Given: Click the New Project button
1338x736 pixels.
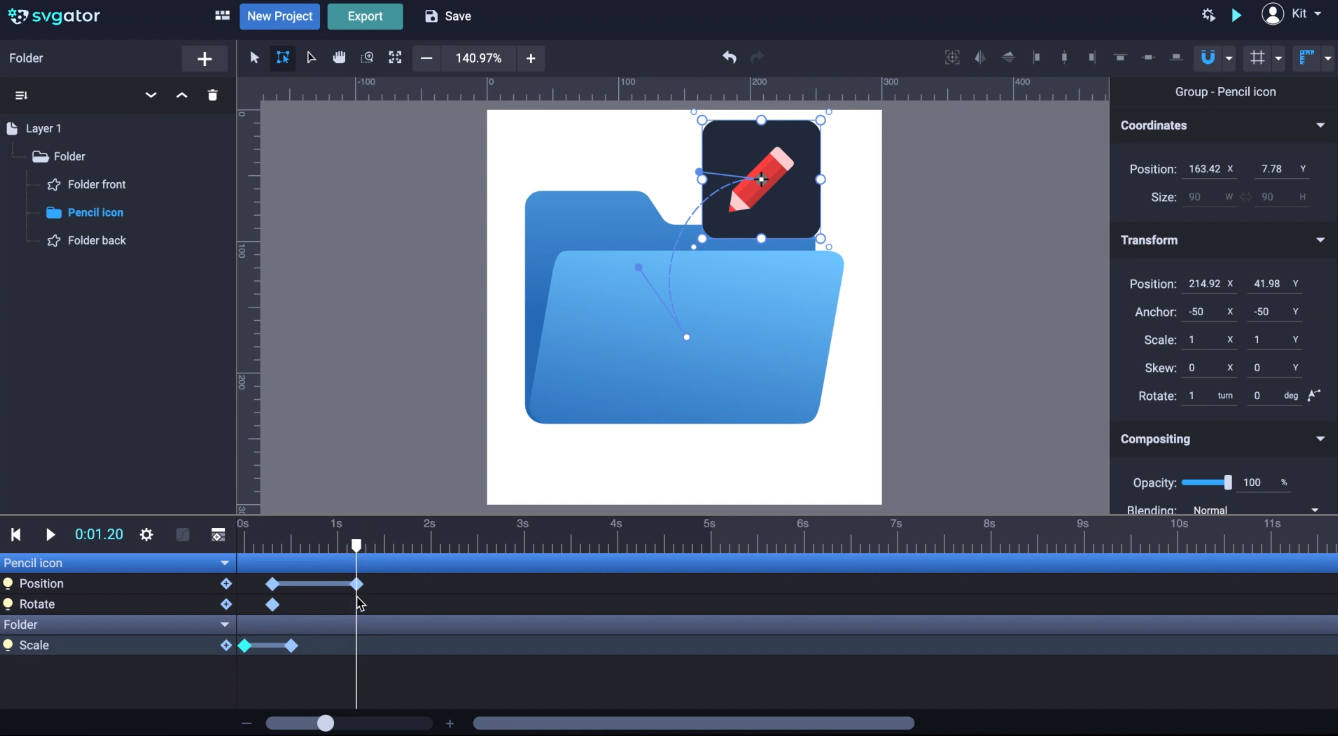Looking at the screenshot, I should [280, 16].
